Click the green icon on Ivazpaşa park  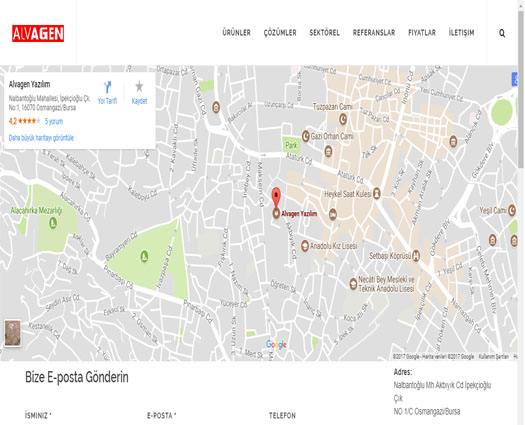click(x=144, y=256)
